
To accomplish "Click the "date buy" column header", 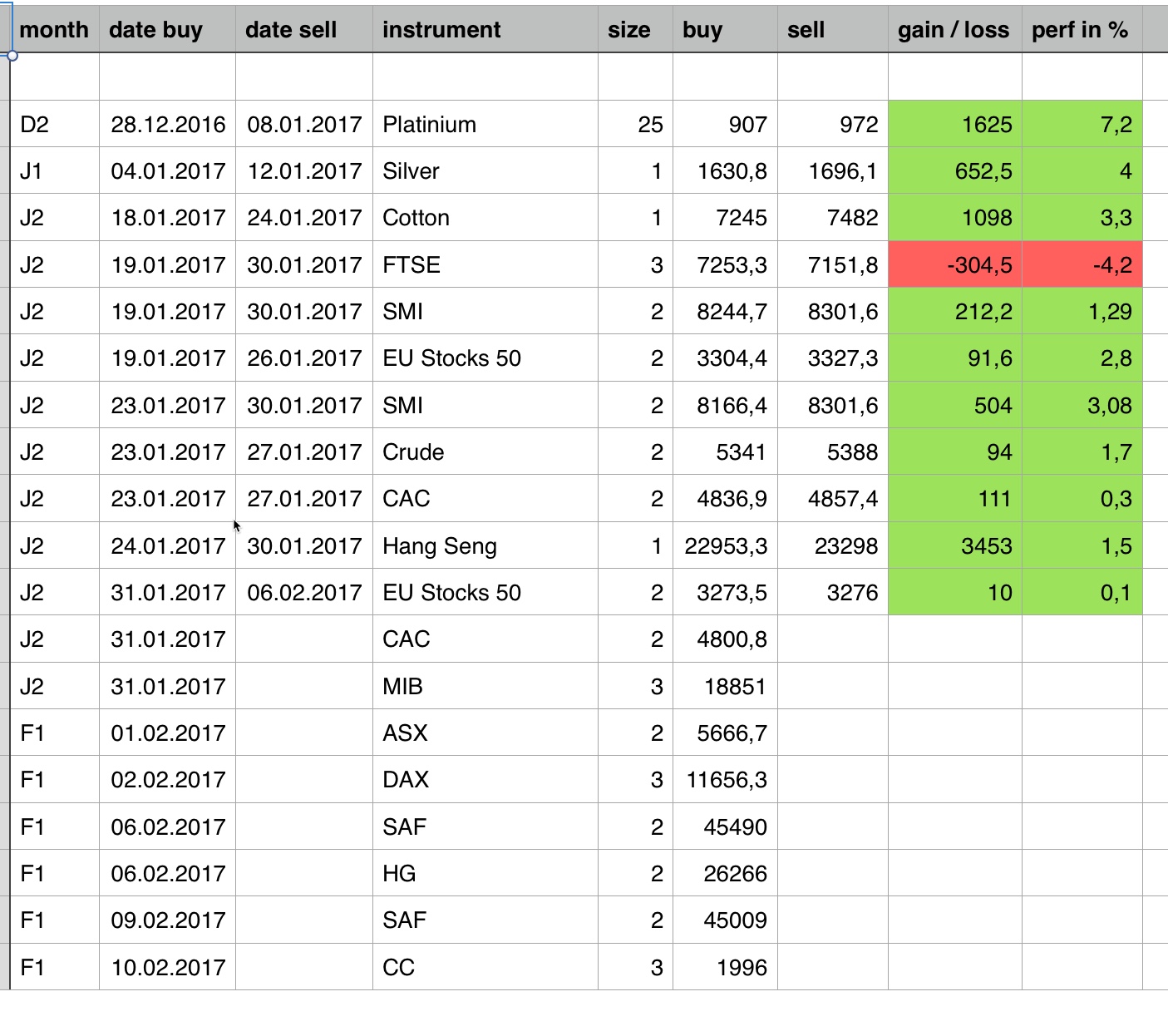I will coord(156,30).
